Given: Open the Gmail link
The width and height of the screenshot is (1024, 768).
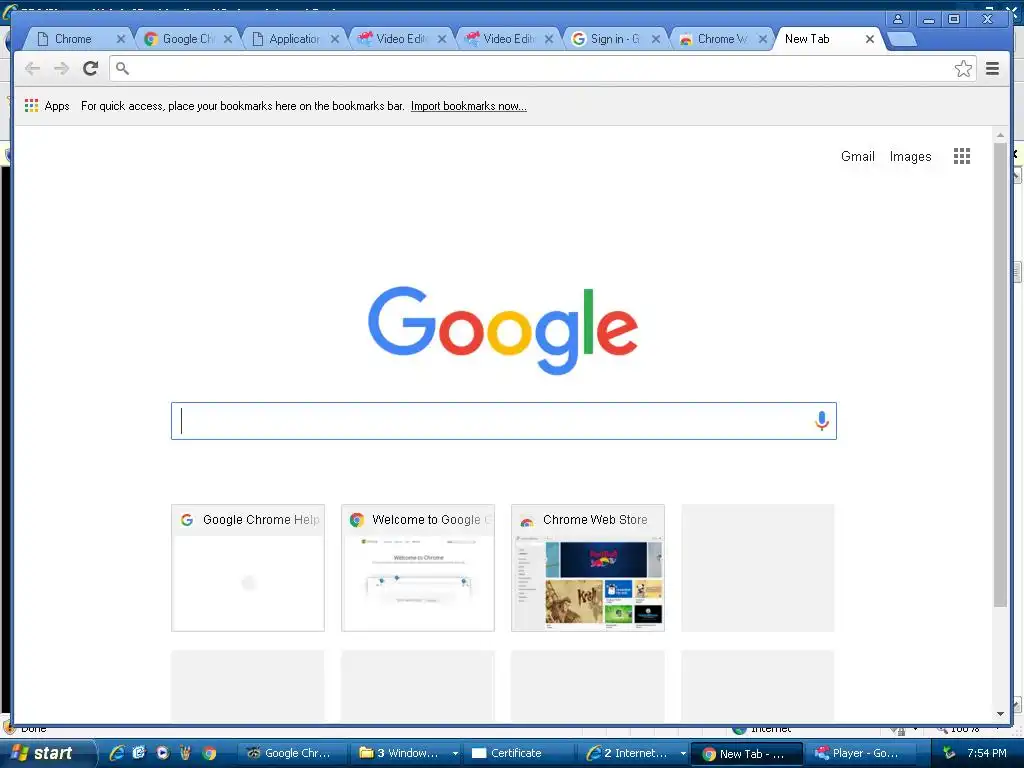Looking at the screenshot, I should (857, 156).
